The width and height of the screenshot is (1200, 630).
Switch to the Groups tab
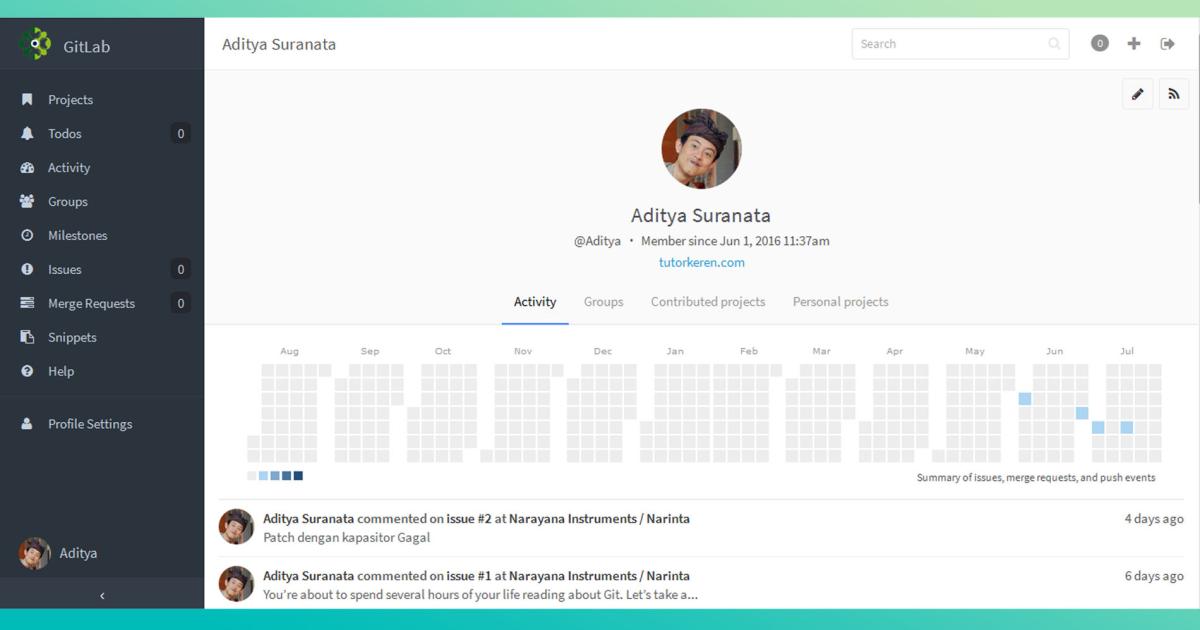coord(603,302)
